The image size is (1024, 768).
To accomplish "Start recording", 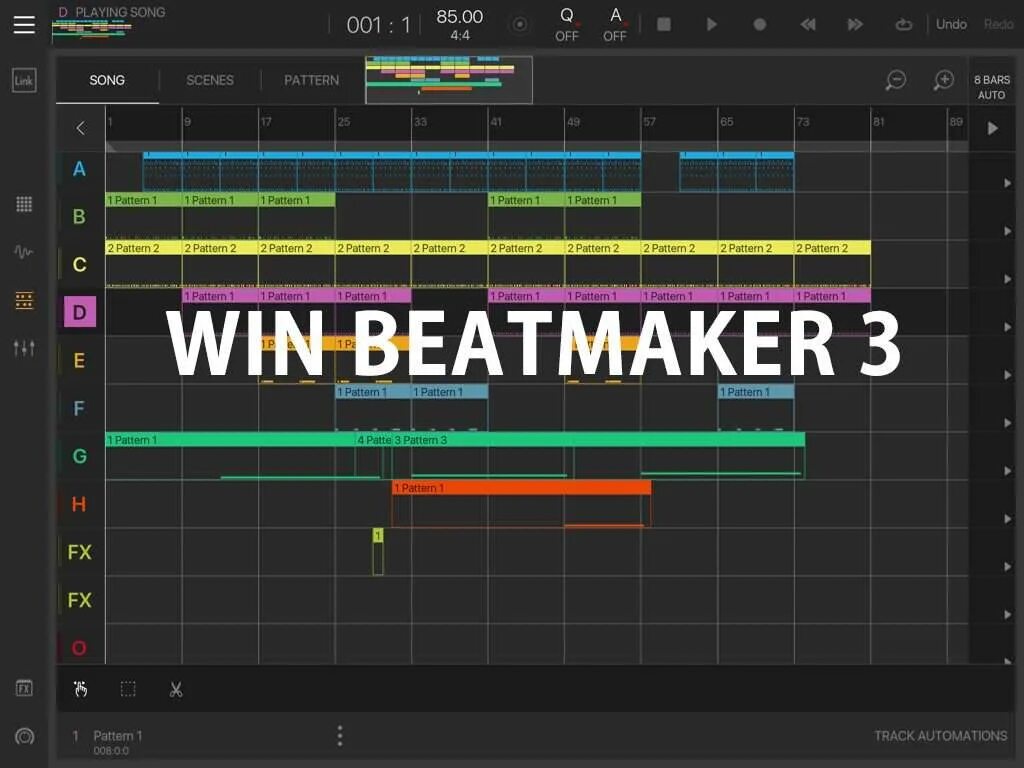I will 760,25.
